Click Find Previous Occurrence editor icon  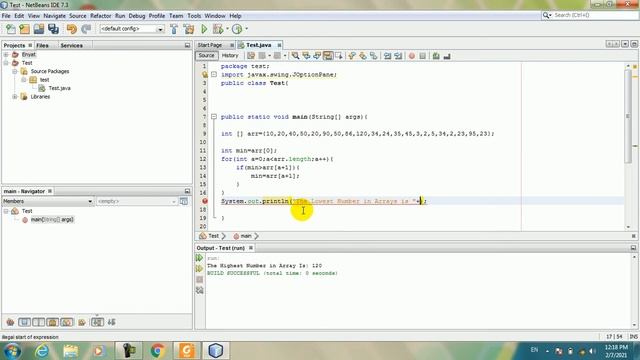(306, 56)
